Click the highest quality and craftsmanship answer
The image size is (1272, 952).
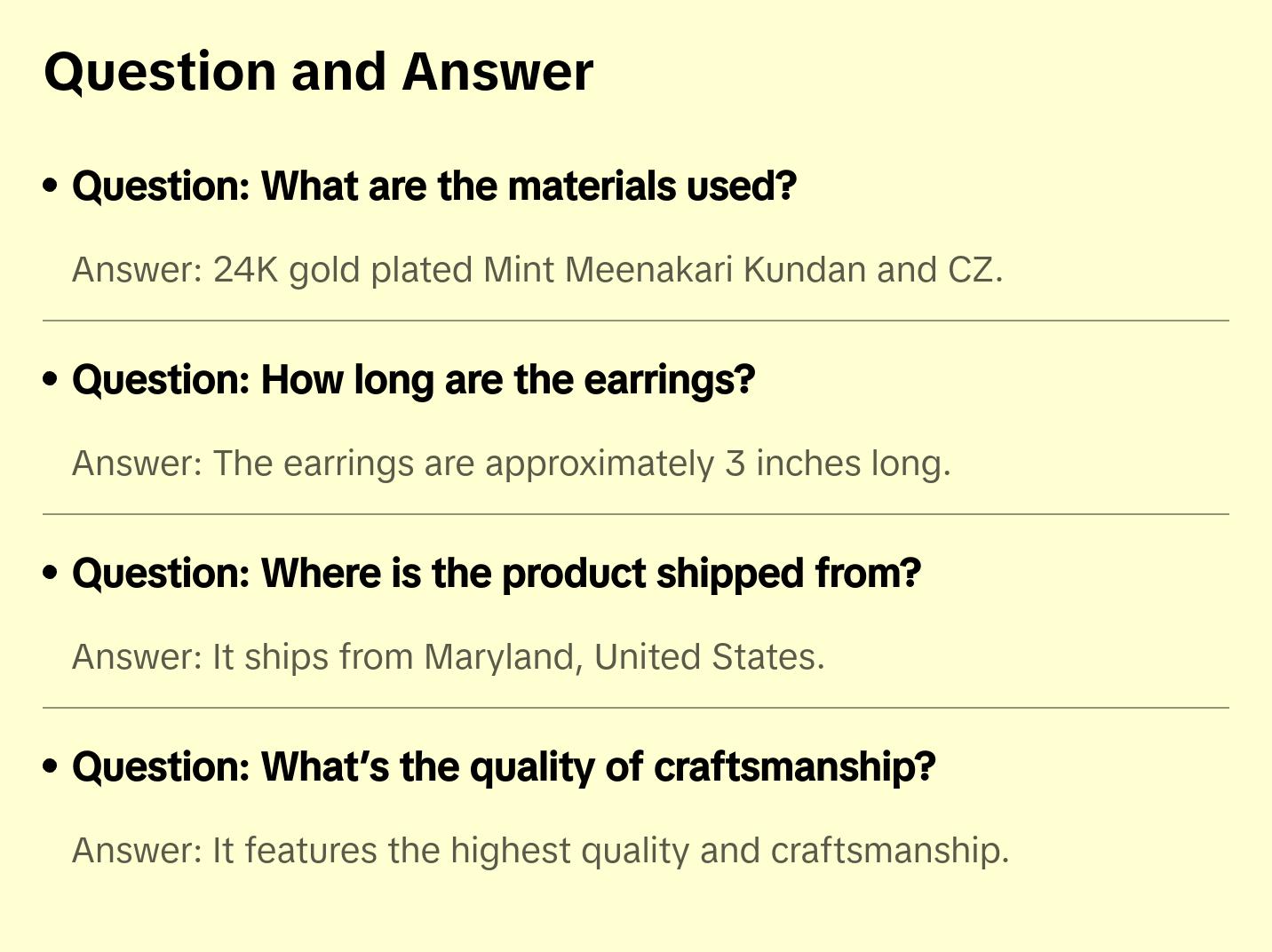tap(540, 851)
